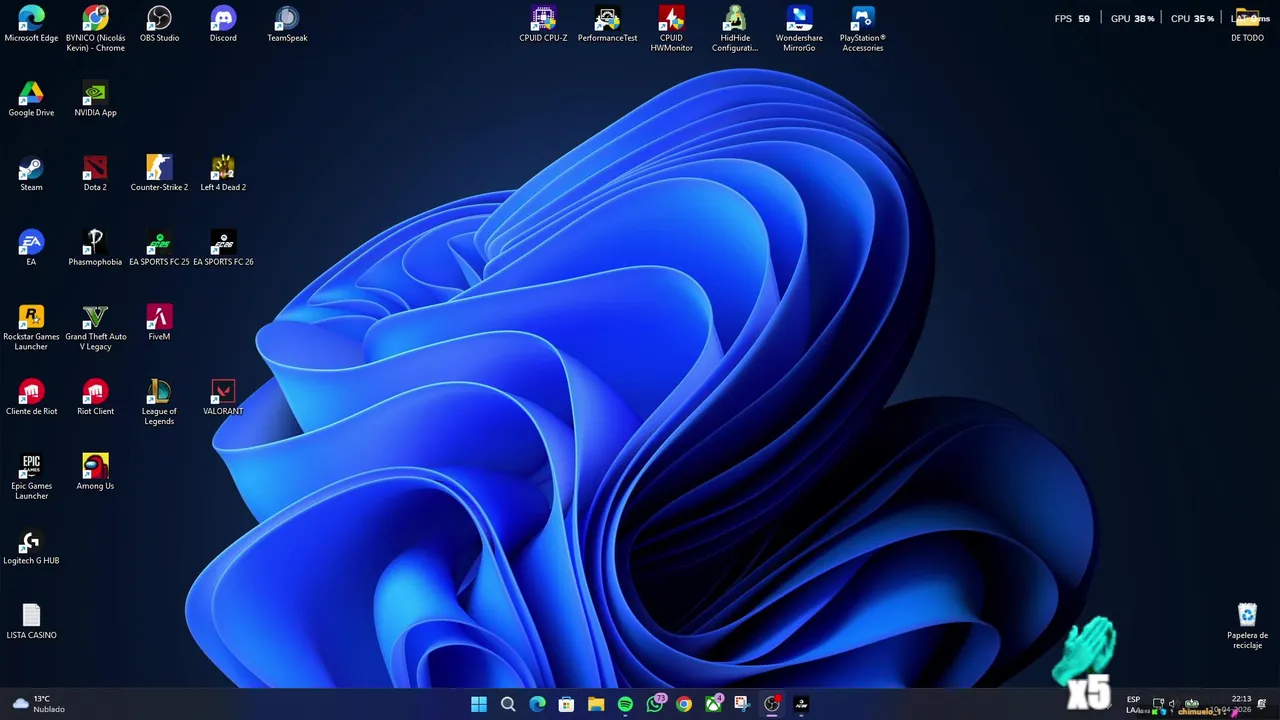
Task: Select the Dota 2 desktop icon
Action: pyautogui.click(x=95, y=174)
